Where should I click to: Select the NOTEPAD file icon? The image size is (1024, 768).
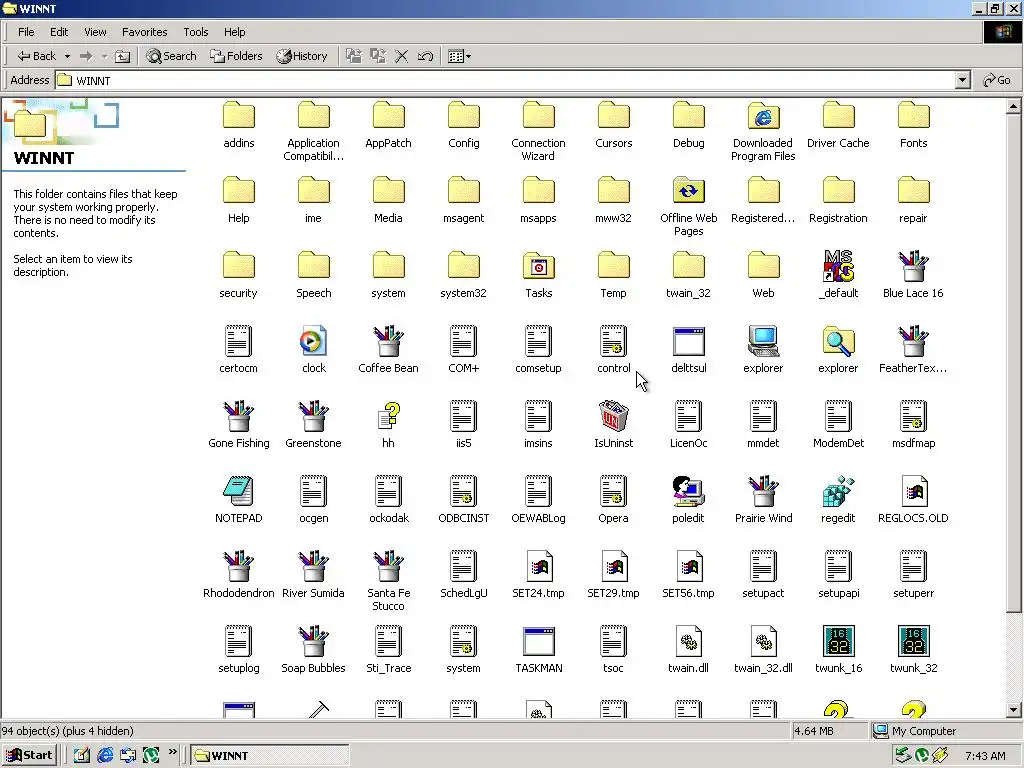pos(238,491)
